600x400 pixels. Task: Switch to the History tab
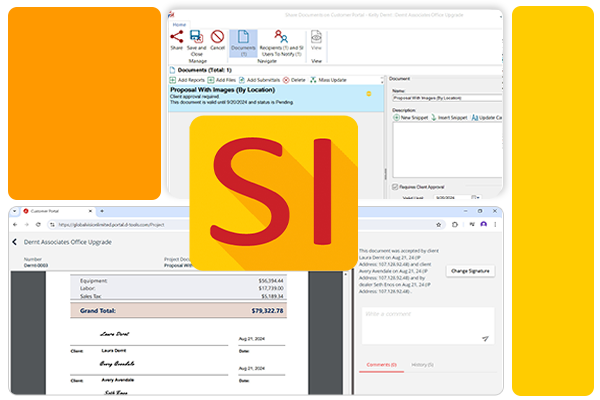[422, 365]
